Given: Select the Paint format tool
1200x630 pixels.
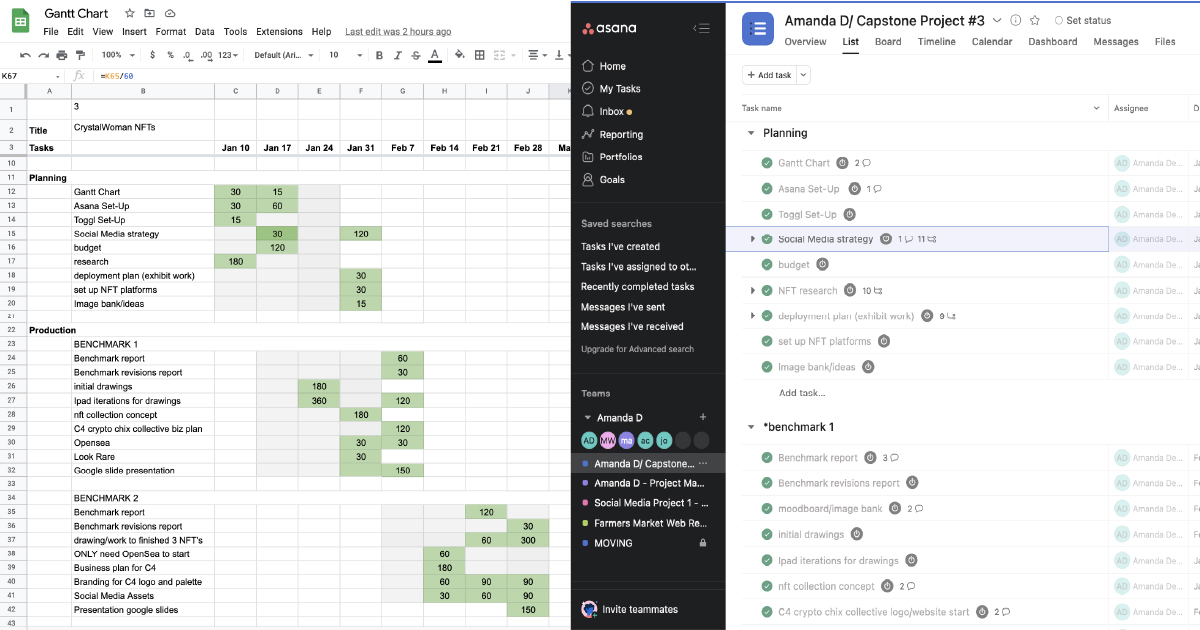Looking at the screenshot, I should (80, 55).
